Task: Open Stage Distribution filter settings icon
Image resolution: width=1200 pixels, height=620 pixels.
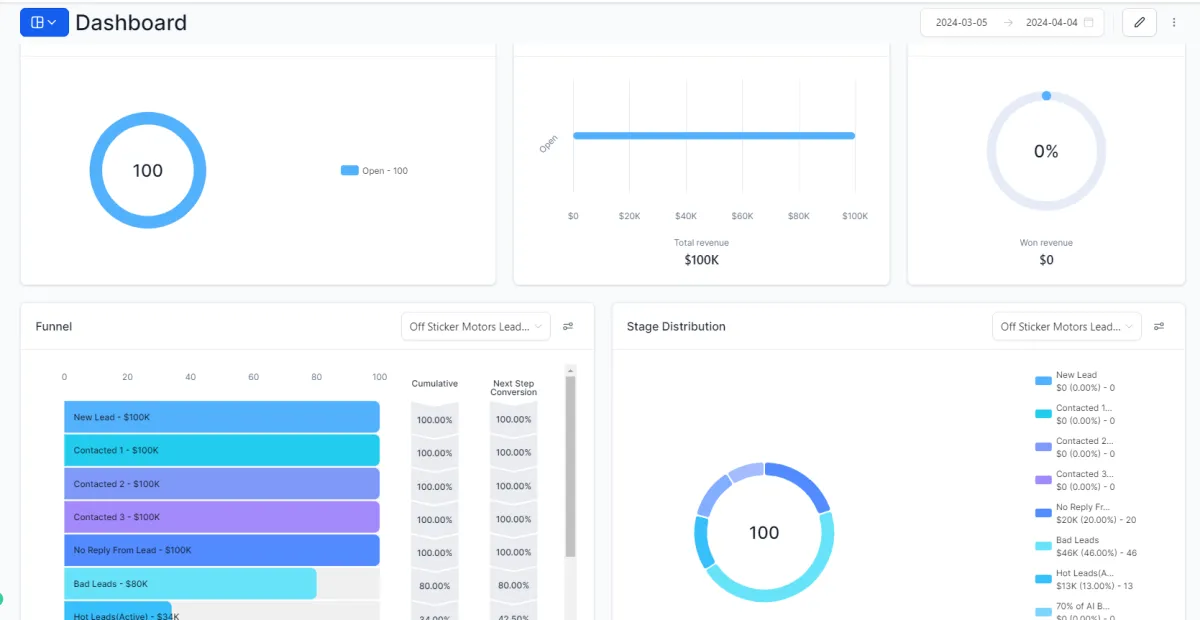Action: [x=1159, y=326]
